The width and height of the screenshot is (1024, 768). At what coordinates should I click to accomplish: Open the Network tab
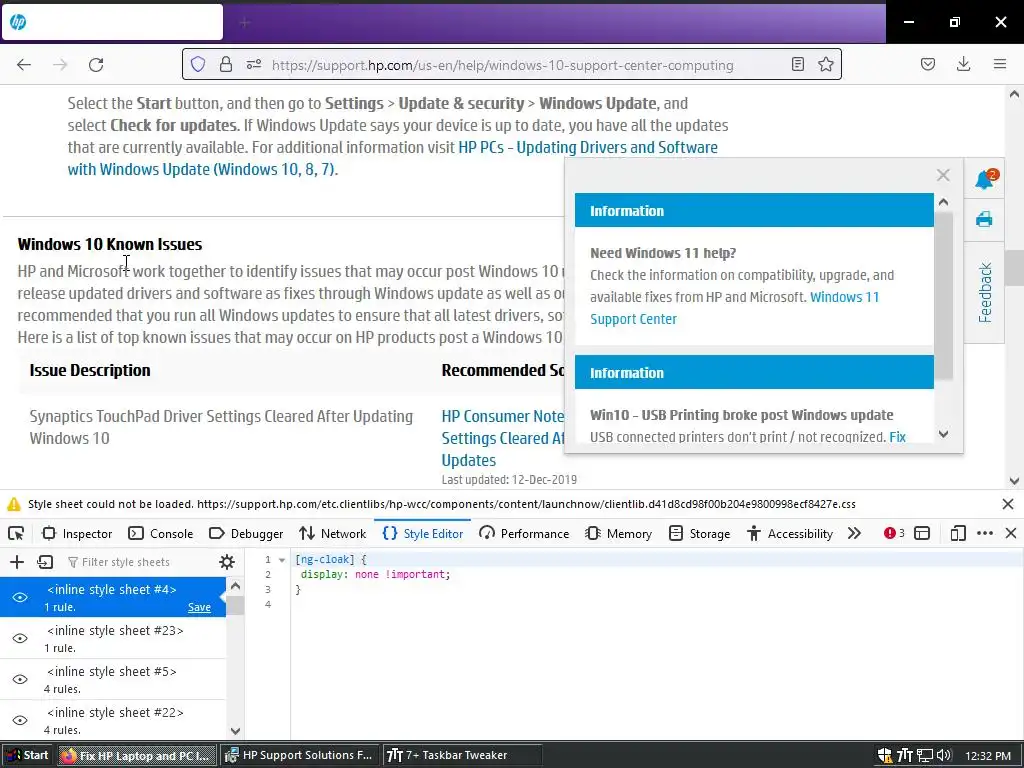coord(332,534)
